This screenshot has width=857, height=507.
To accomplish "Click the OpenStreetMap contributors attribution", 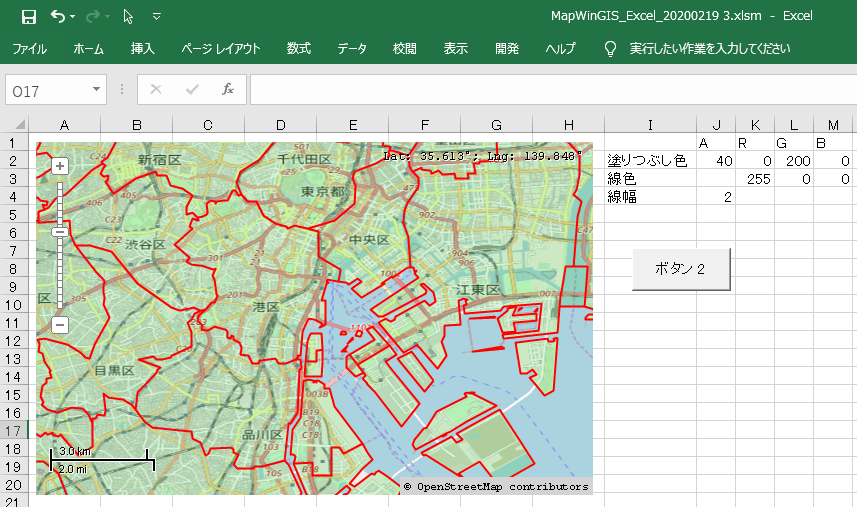I will point(496,486).
